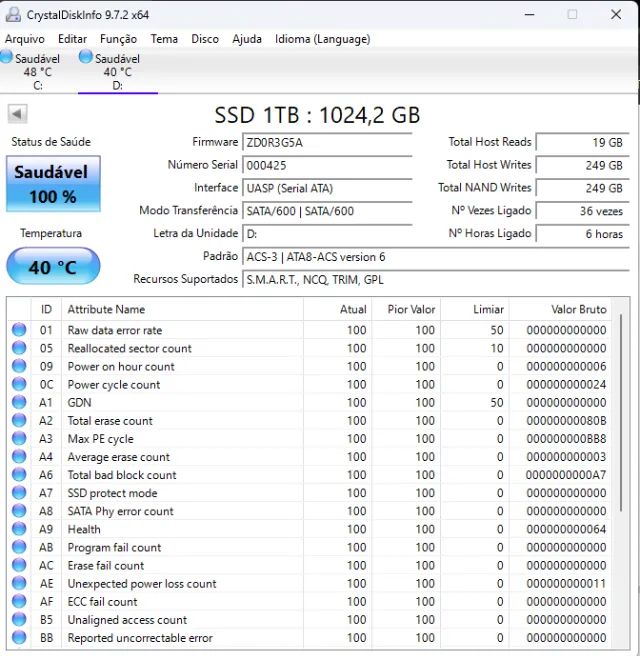The image size is (640, 656).
Task: Click the Letra da Unidade field D:
Action: (x=327, y=234)
